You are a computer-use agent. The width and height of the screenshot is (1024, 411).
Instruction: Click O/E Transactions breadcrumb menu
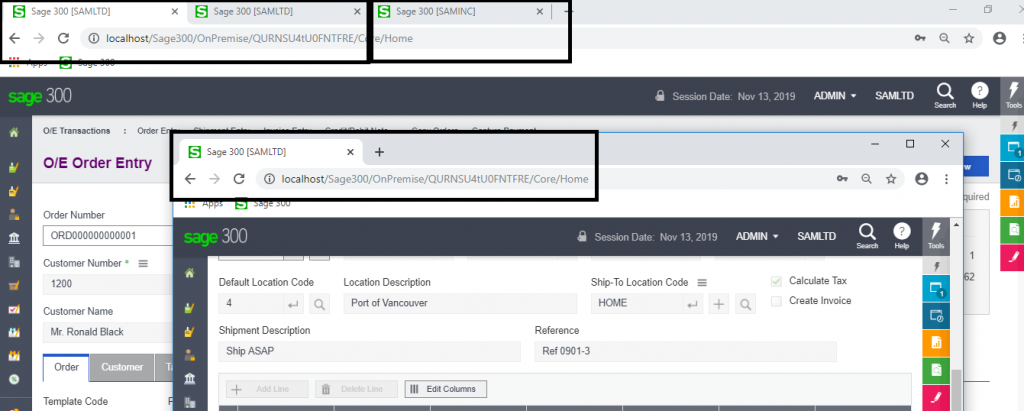click(x=76, y=131)
